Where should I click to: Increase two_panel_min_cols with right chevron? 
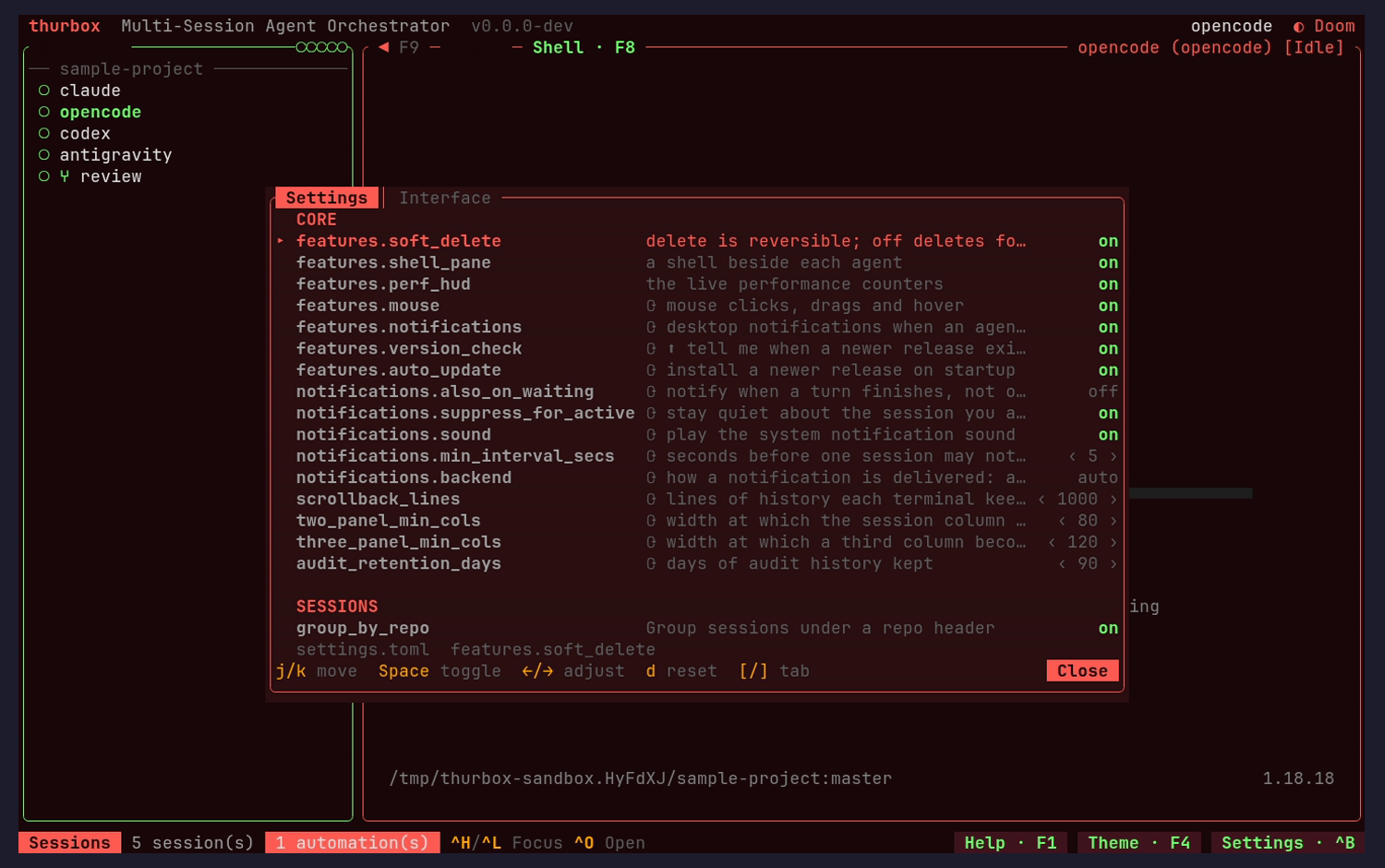pyautogui.click(x=1114, y=521)
